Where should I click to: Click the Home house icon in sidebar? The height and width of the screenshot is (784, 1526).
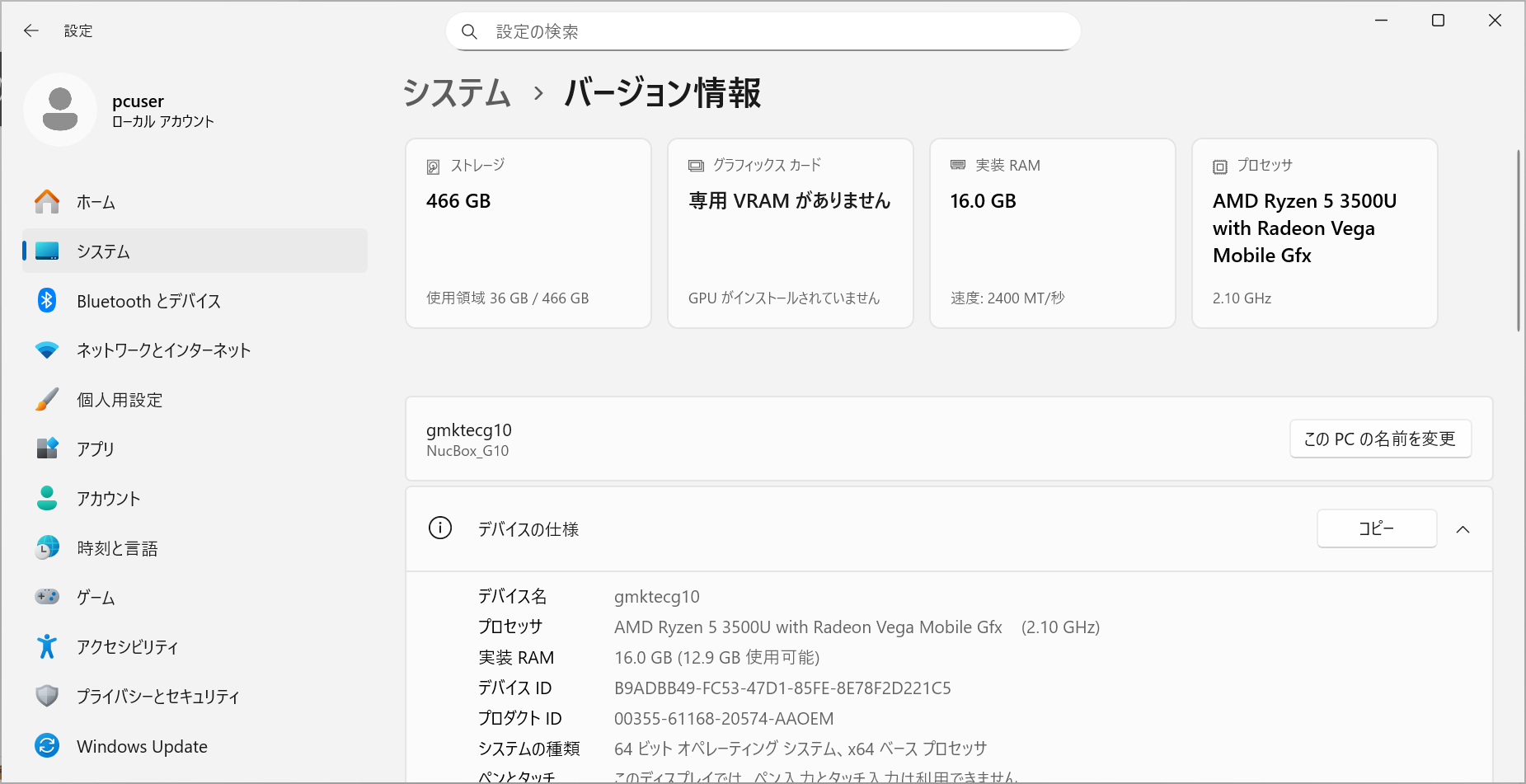47,202
